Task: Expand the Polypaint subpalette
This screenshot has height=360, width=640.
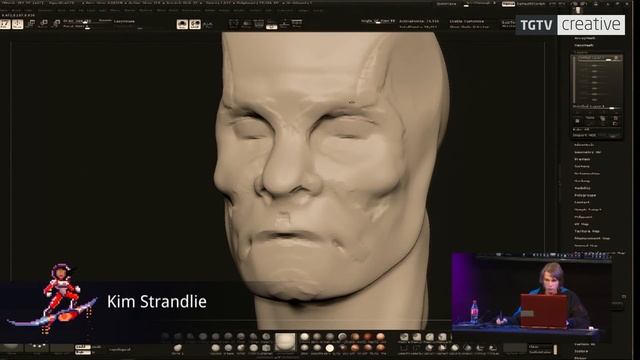Action: pos(583,217)
